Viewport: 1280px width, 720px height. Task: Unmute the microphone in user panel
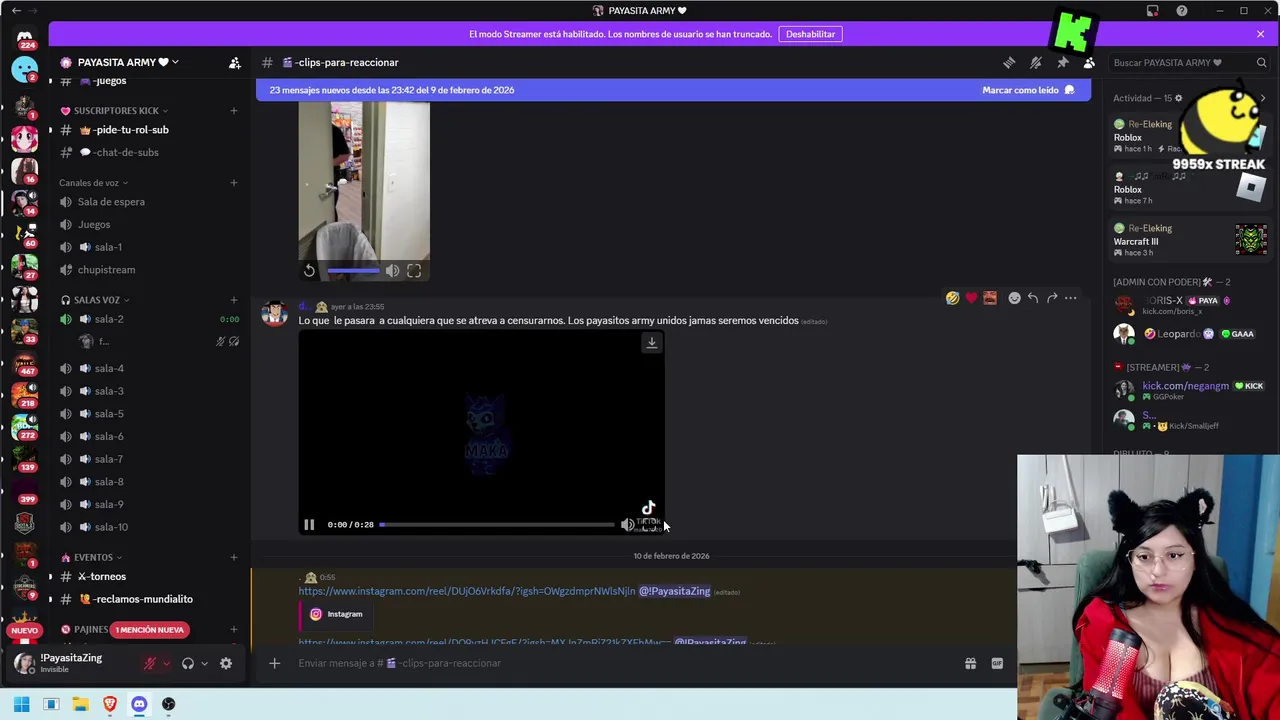pos(150,663)
